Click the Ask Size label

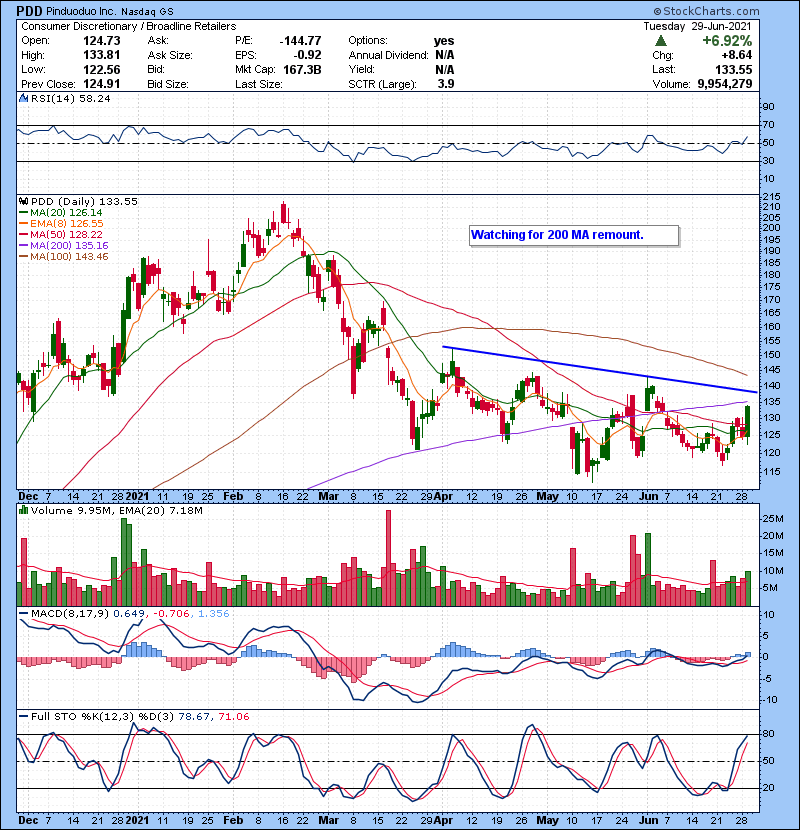170,55
